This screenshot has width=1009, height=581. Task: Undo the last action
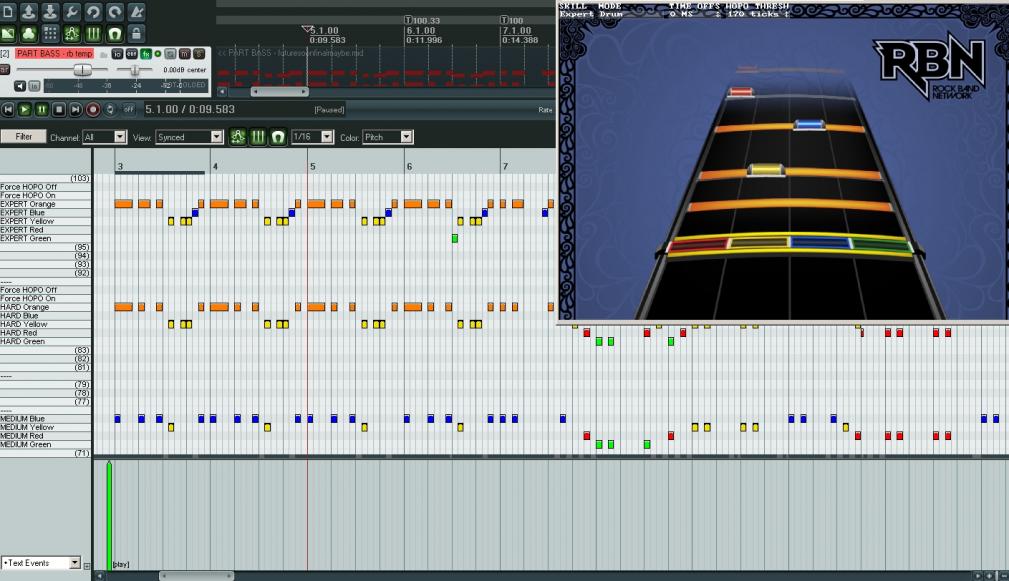click(93, 11)
